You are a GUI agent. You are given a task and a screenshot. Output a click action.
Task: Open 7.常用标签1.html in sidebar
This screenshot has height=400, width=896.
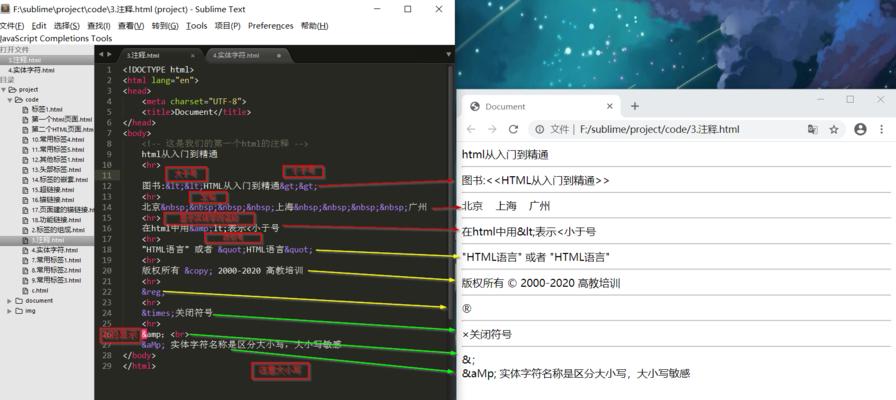coord(56,260)
